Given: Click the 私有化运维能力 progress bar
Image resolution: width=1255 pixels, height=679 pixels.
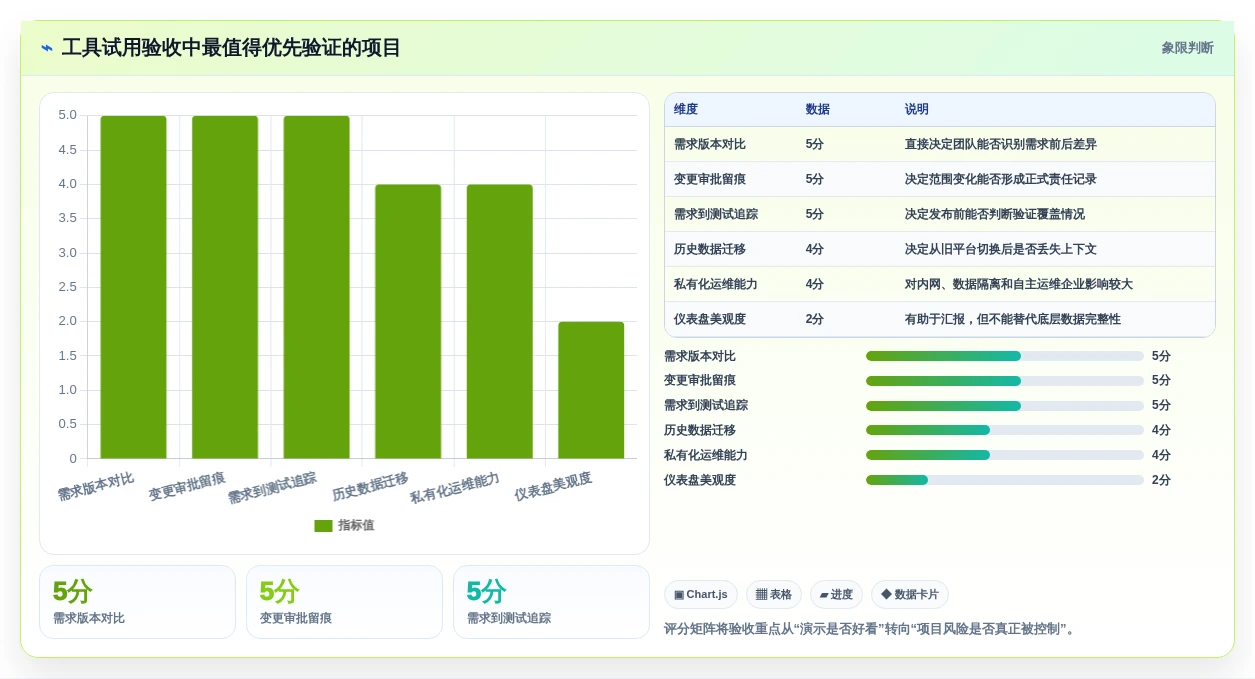Looking at the screenshot, I should point(1005,455).
